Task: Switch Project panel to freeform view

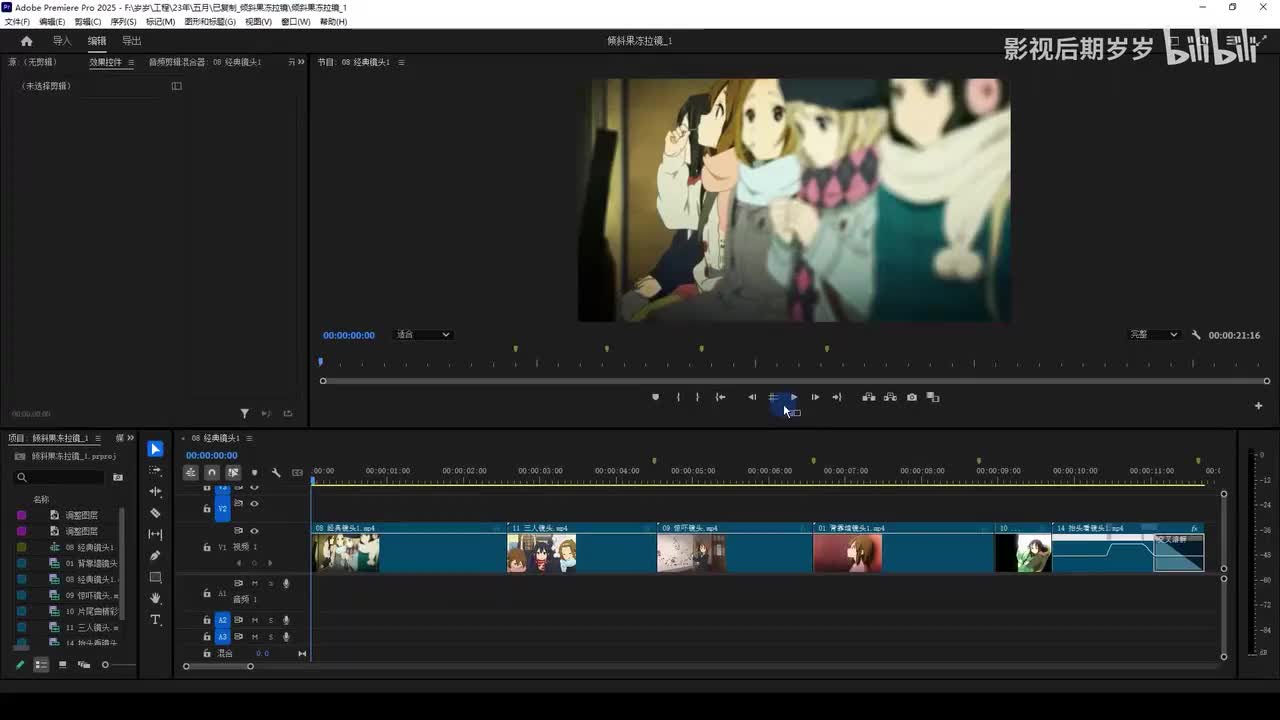Action: (84, 664)
